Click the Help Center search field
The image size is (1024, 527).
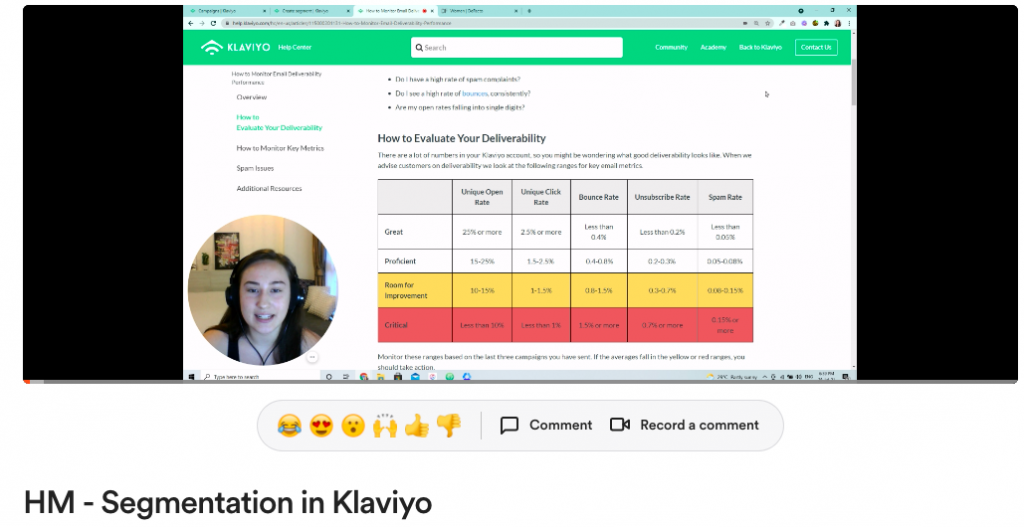(517, 48)
